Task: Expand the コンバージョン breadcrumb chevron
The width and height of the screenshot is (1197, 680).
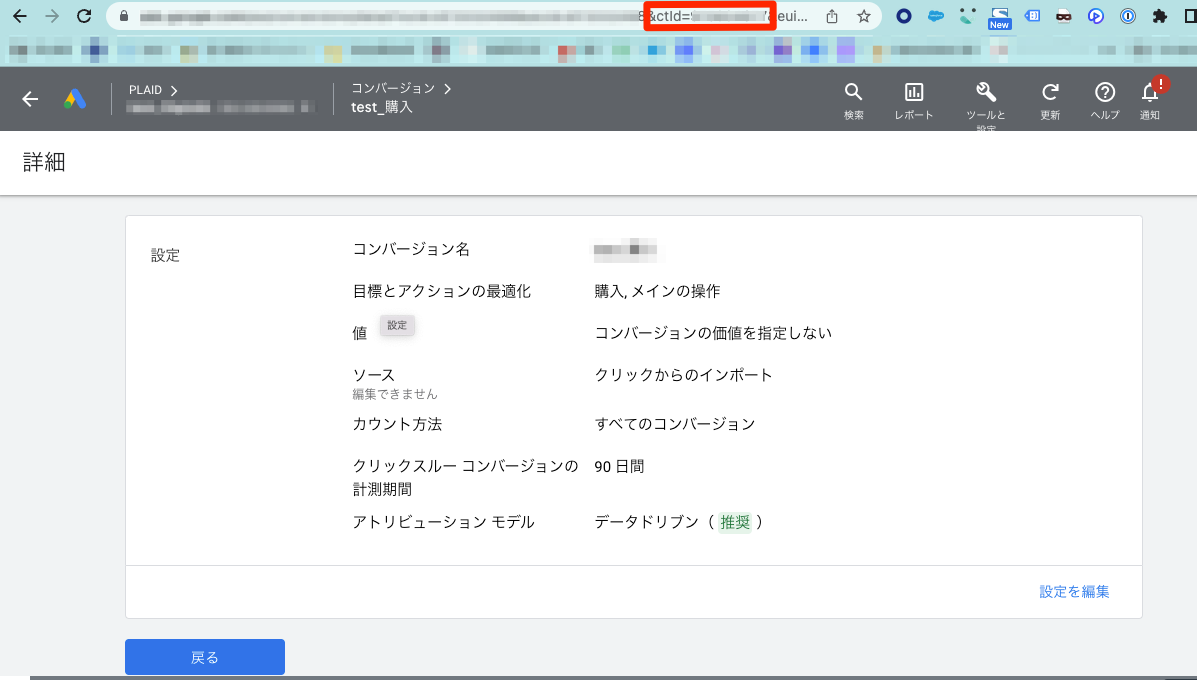Action: click(447, 89)
